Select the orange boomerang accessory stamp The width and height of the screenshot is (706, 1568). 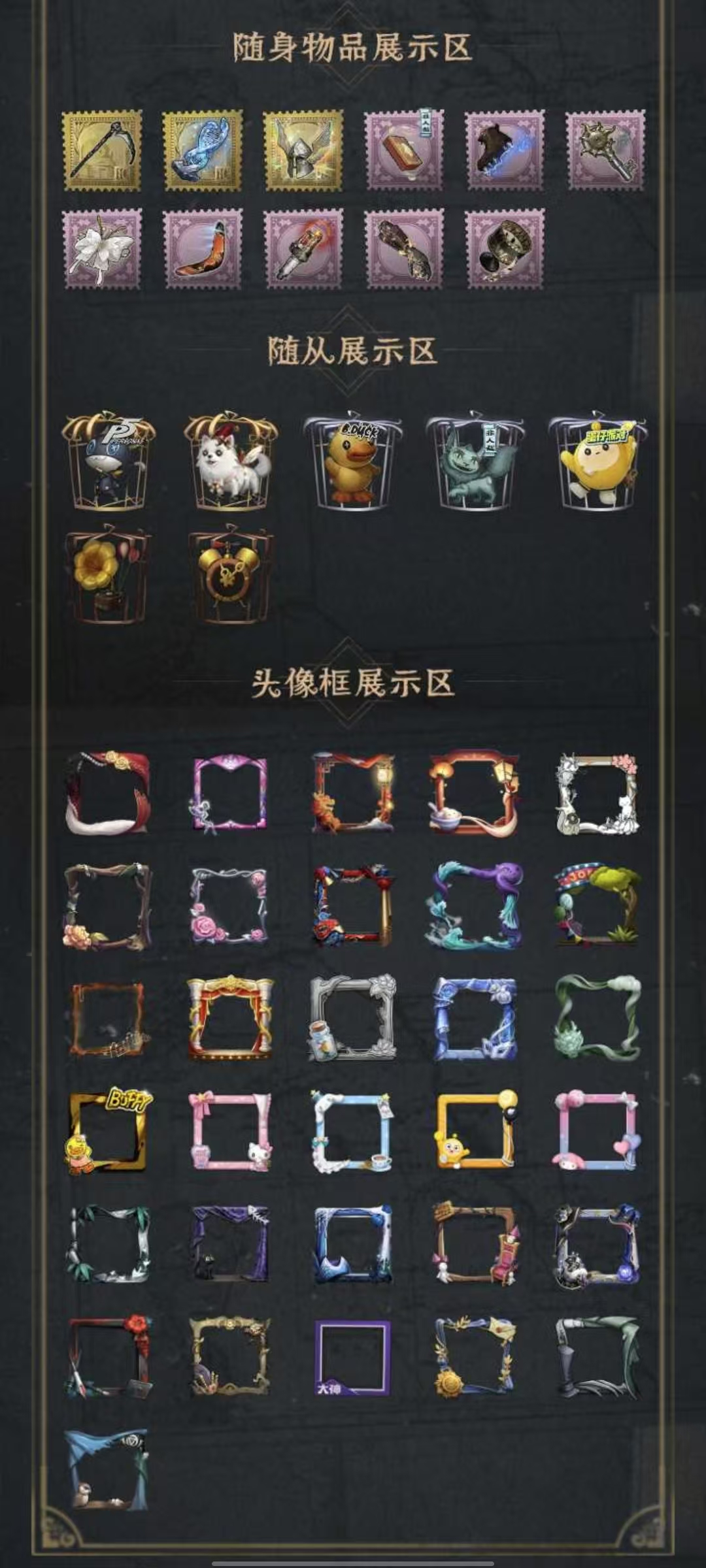(202, 249)
